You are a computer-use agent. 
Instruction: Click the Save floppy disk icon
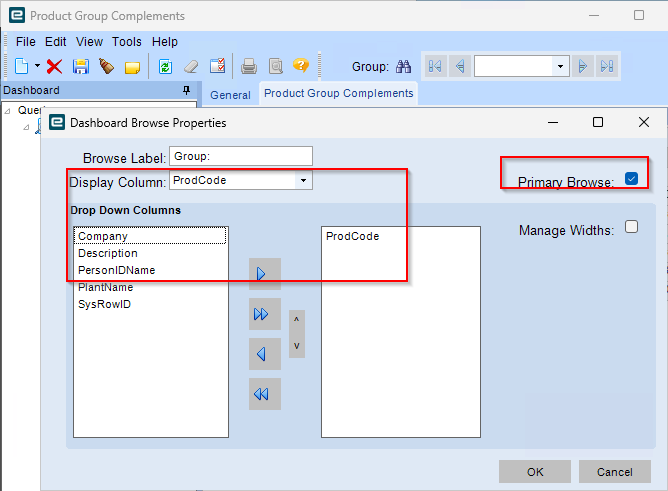[81, 66]
